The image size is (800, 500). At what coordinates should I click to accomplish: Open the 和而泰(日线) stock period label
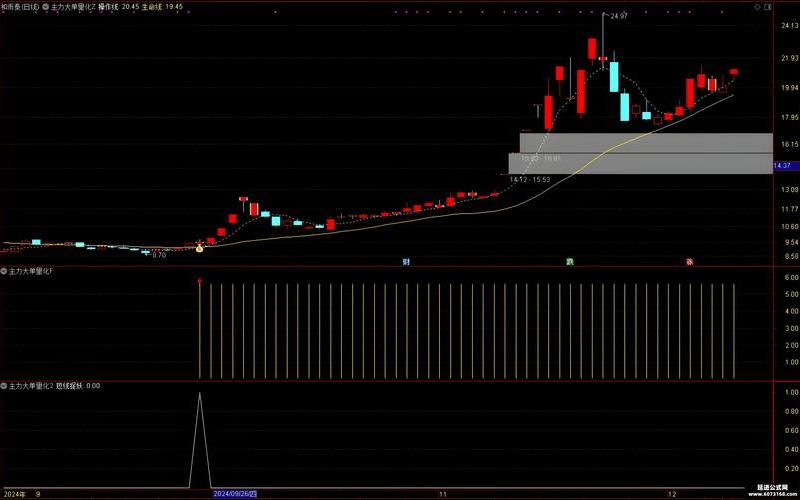pyautogui.click(x=20, y=6)
